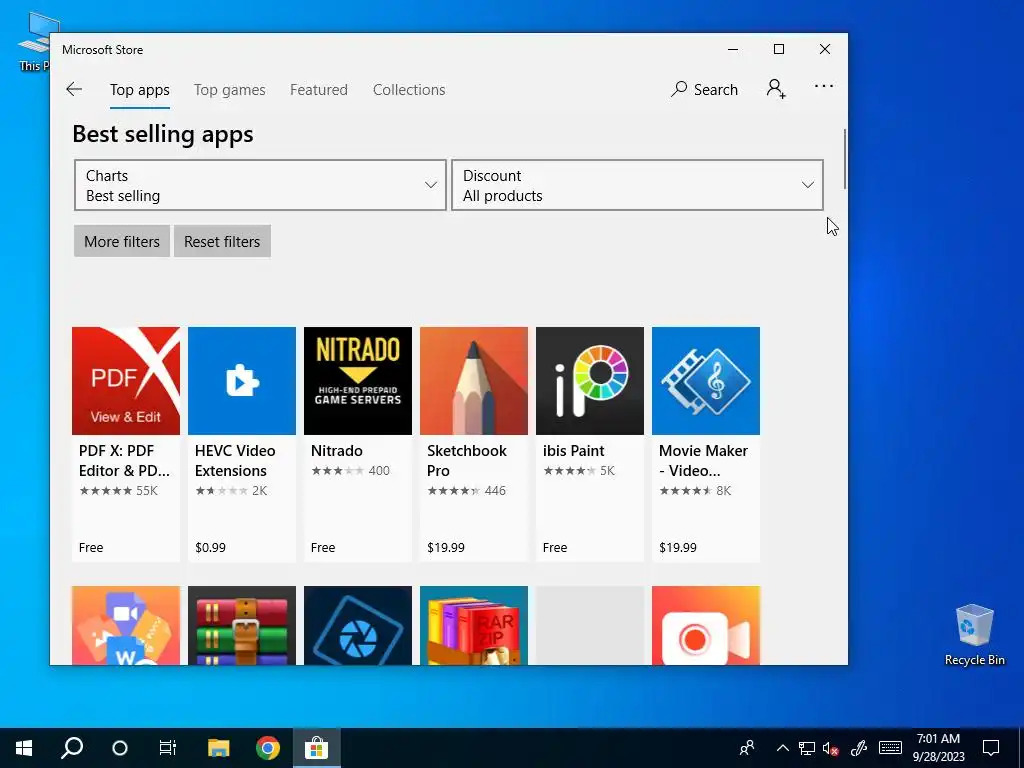This screenshot has height=768, width=1024.
Task: Open the Search in Microsoft Store
Action: pos(705,89)
